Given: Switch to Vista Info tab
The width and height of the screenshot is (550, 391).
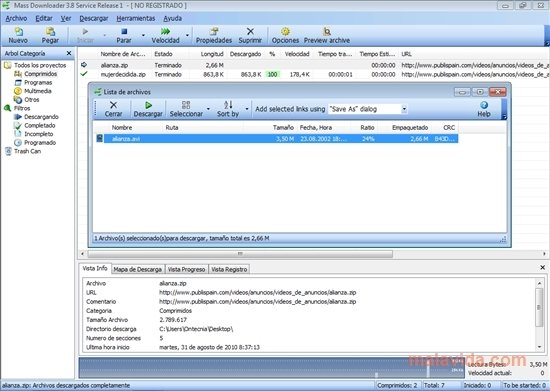Looking at the screenshot, I should [x=95, y=268].
